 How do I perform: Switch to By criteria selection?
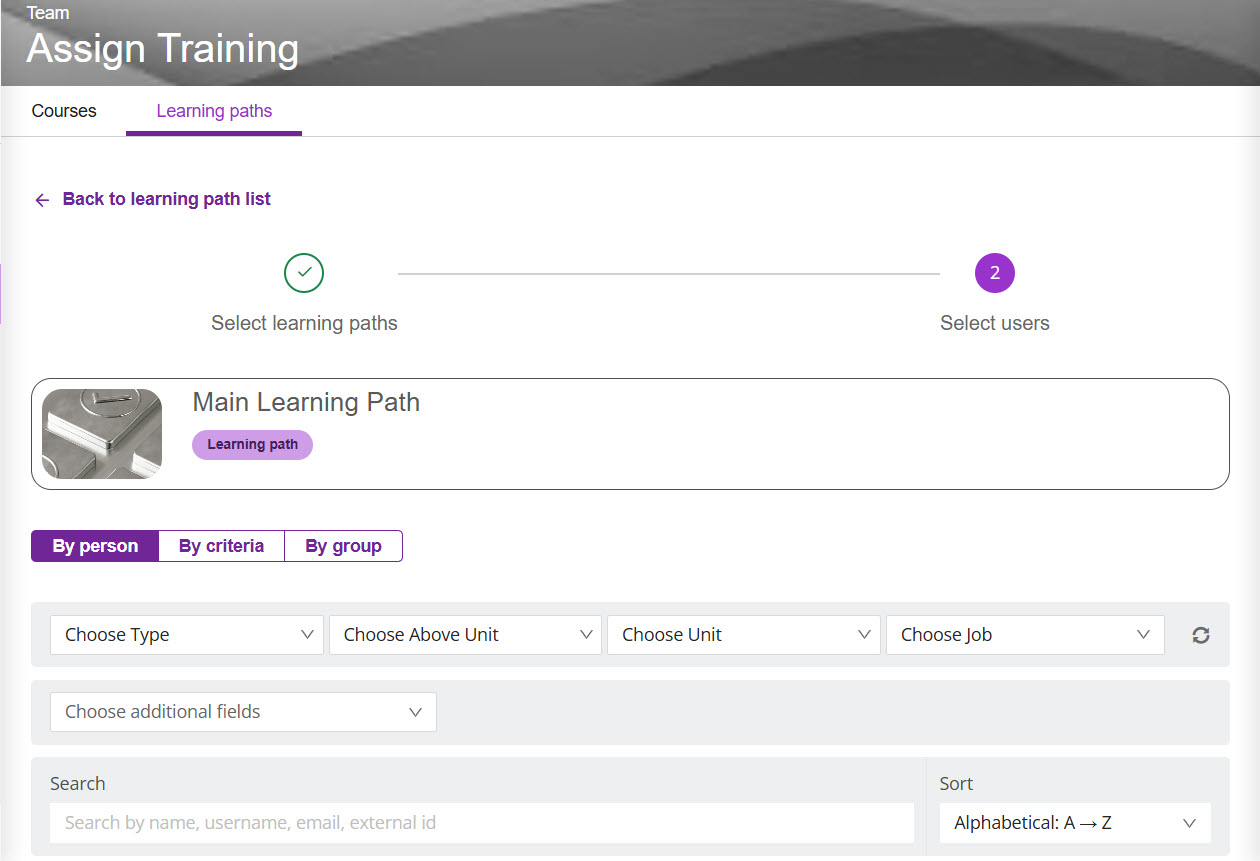point(221,546)
